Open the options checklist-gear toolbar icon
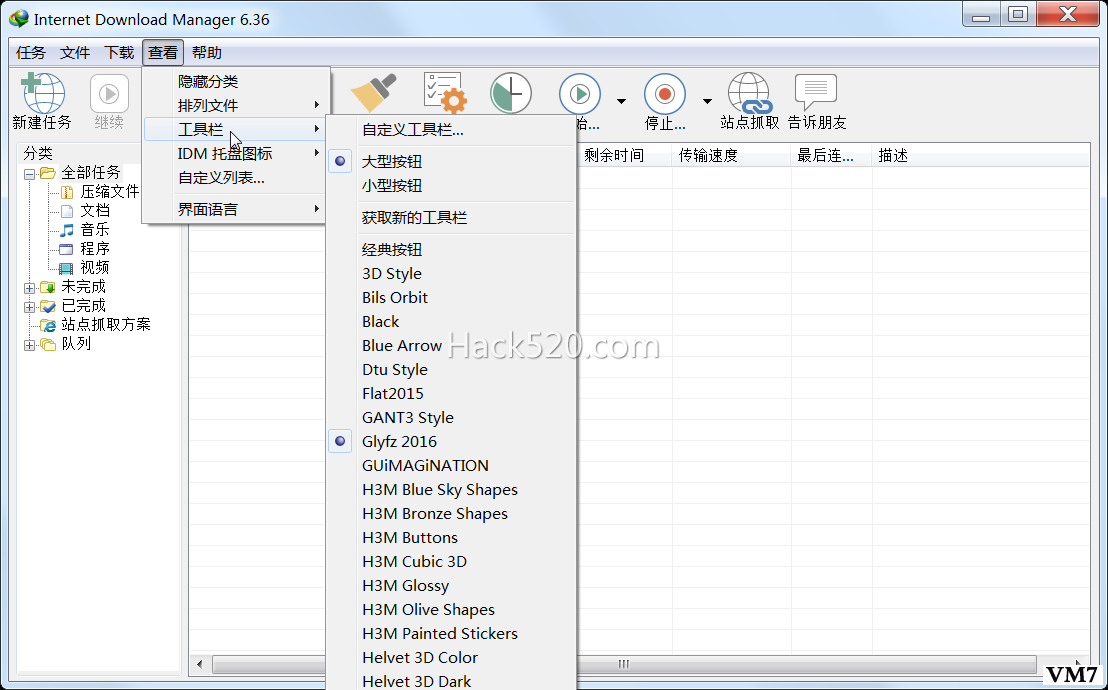The height and width of the screenshot is (690, 1108). coord(445,93)
